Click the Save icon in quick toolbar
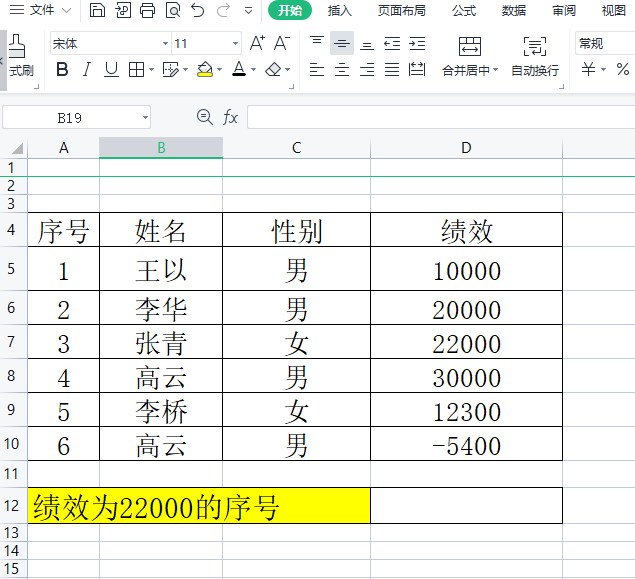The image size is (635, 579). click(97, 10)
